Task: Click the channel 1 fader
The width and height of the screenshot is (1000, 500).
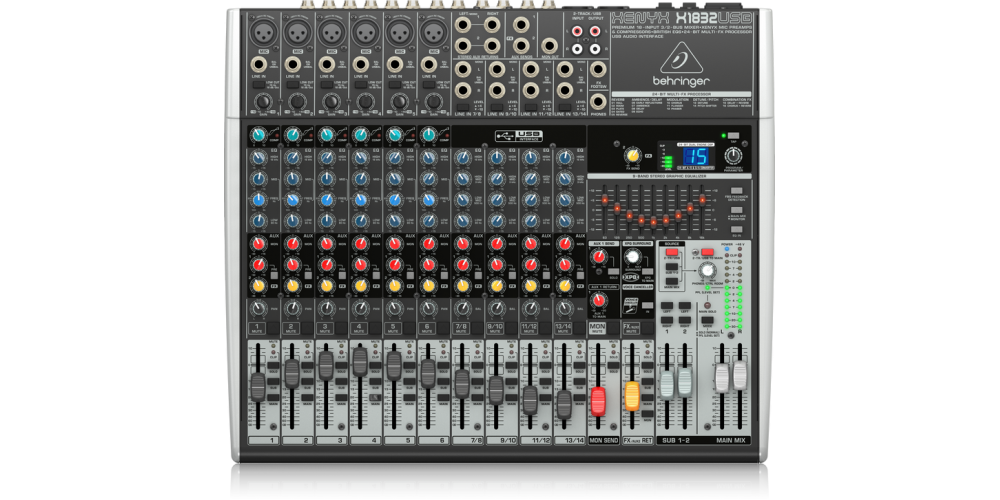Action: tap(258, 387)
